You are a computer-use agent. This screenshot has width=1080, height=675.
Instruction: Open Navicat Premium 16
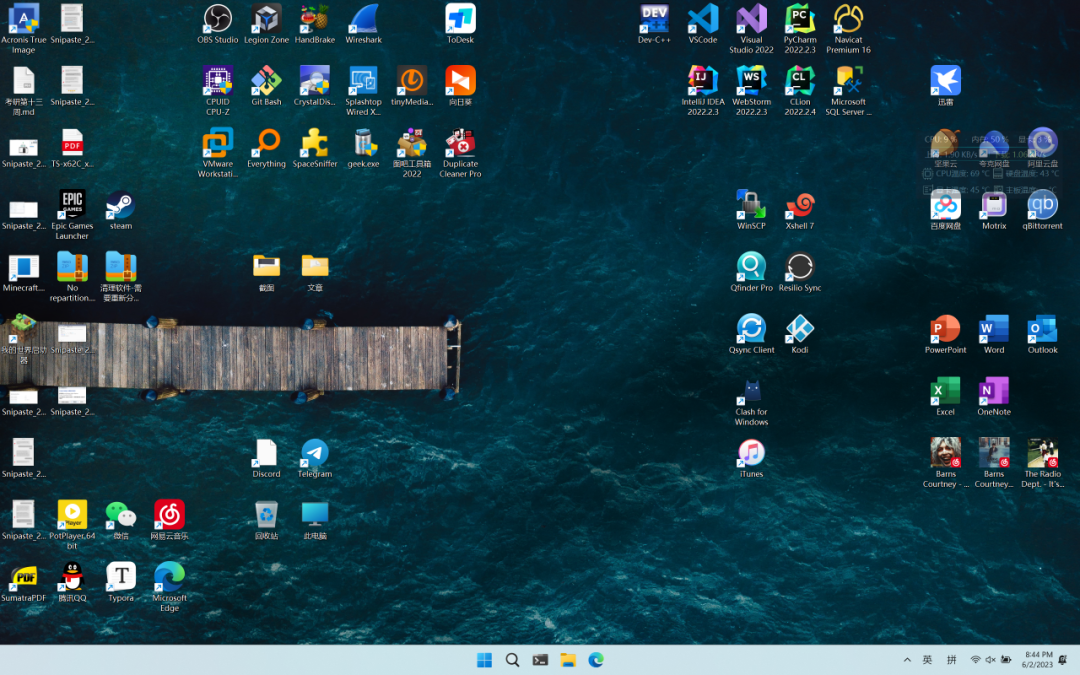tap(849, 29)
